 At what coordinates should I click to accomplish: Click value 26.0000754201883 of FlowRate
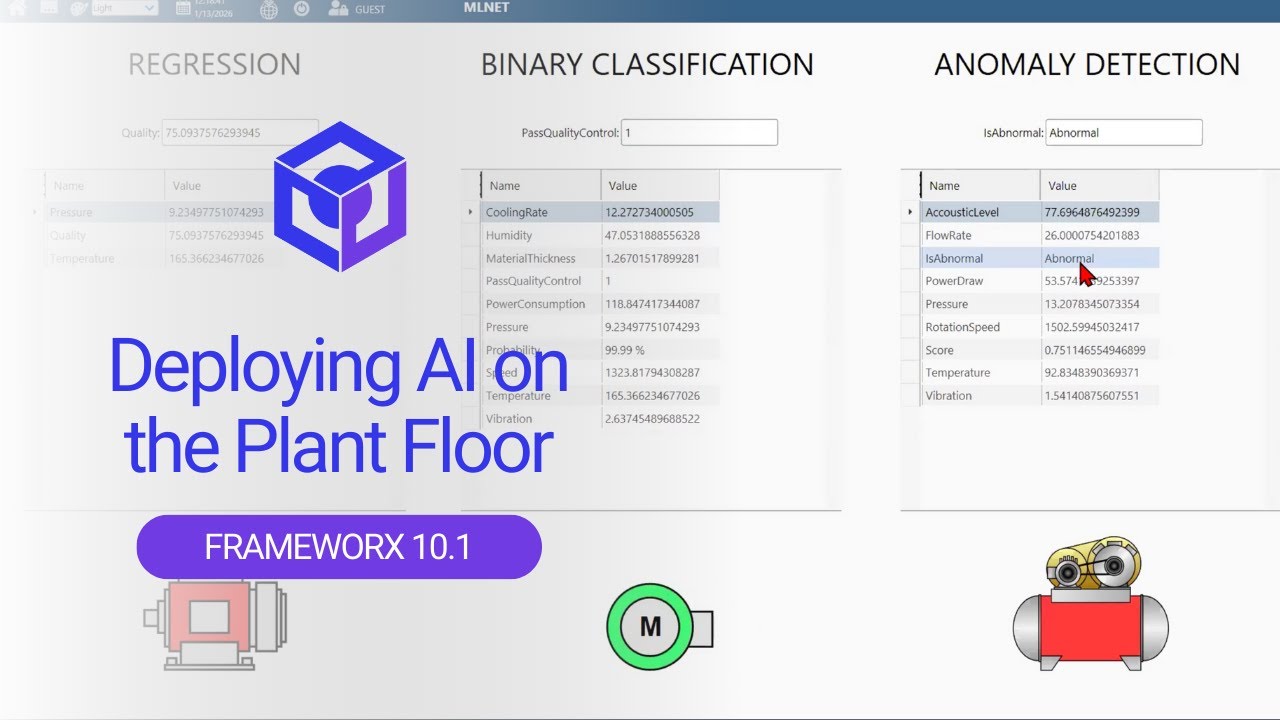[x=1092, y=235]
